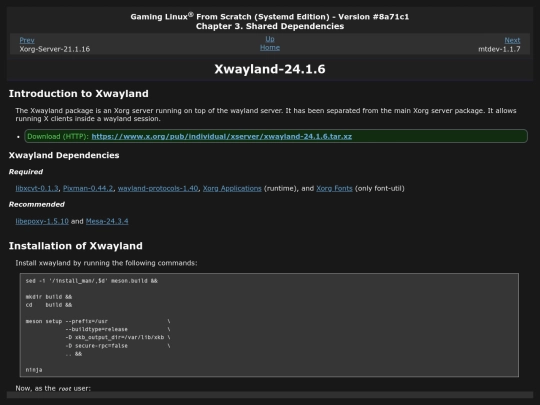Click the Xwayland Dependencies heading
This screenshot has height=405, width=540.
tap(64, 155)
